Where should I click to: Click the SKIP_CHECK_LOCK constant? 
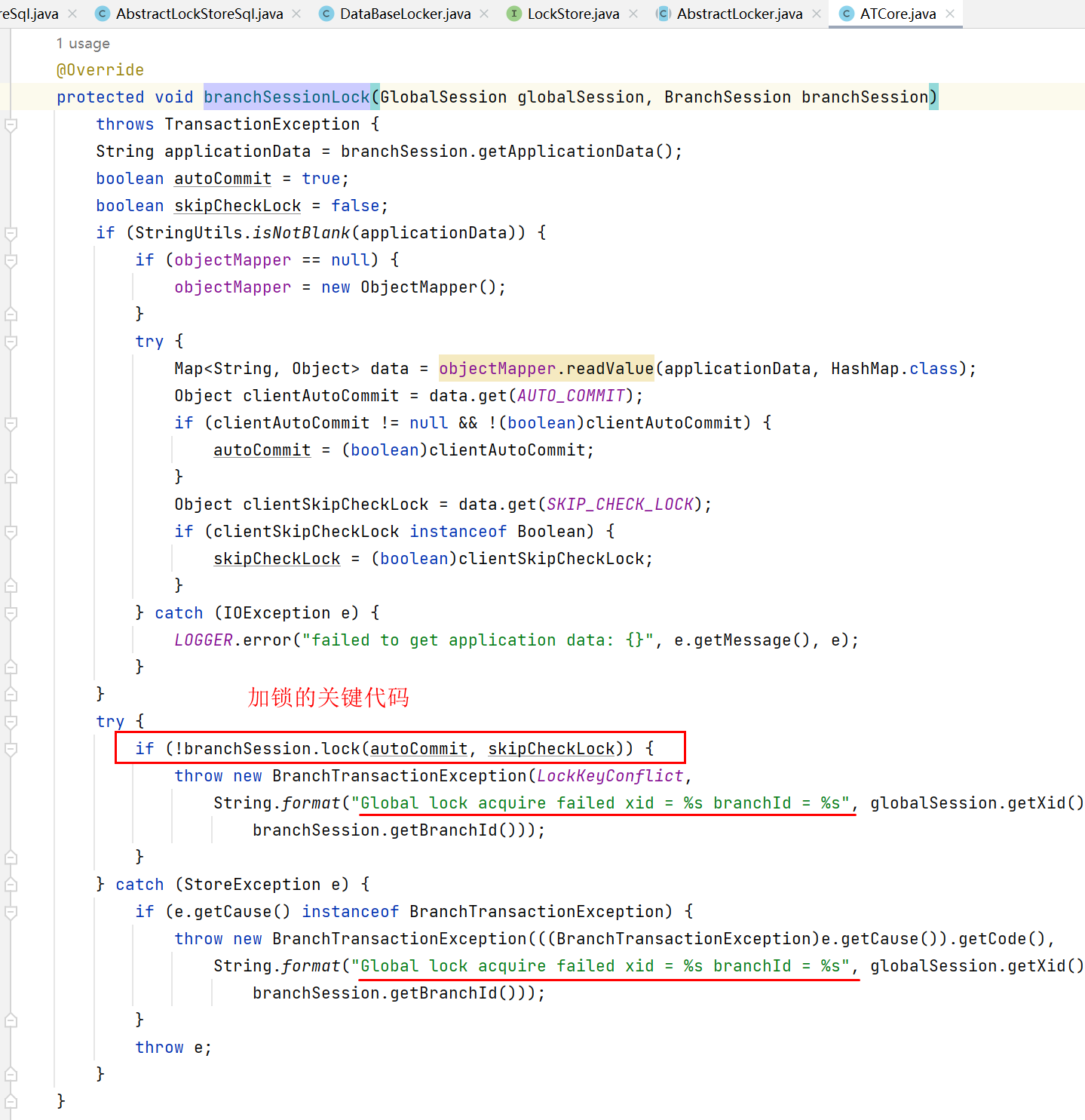tap(620, 505)
